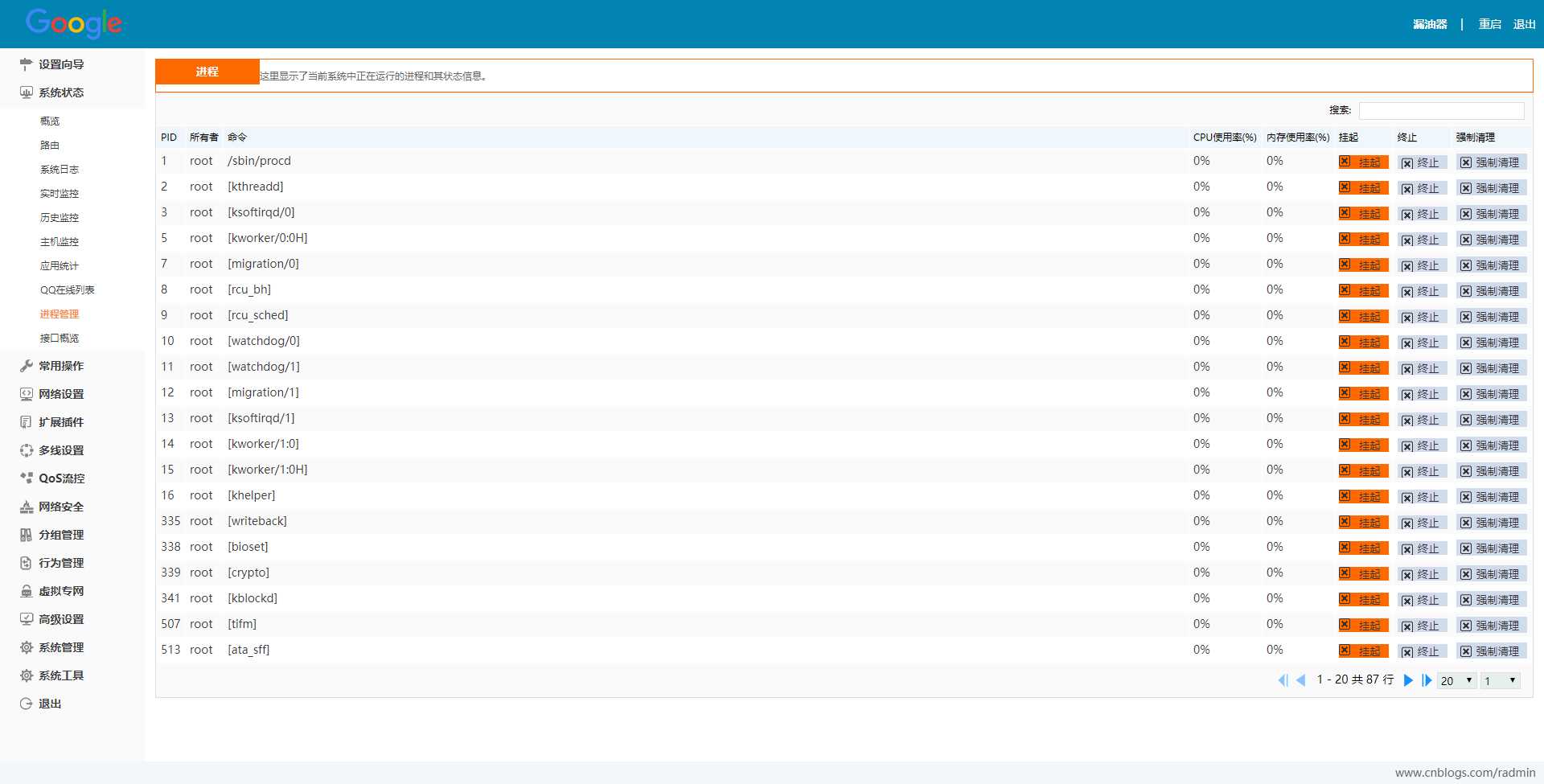Open 应用统计 submenu item
This screenshot has width=1544, height=784.
coord(60,266)
